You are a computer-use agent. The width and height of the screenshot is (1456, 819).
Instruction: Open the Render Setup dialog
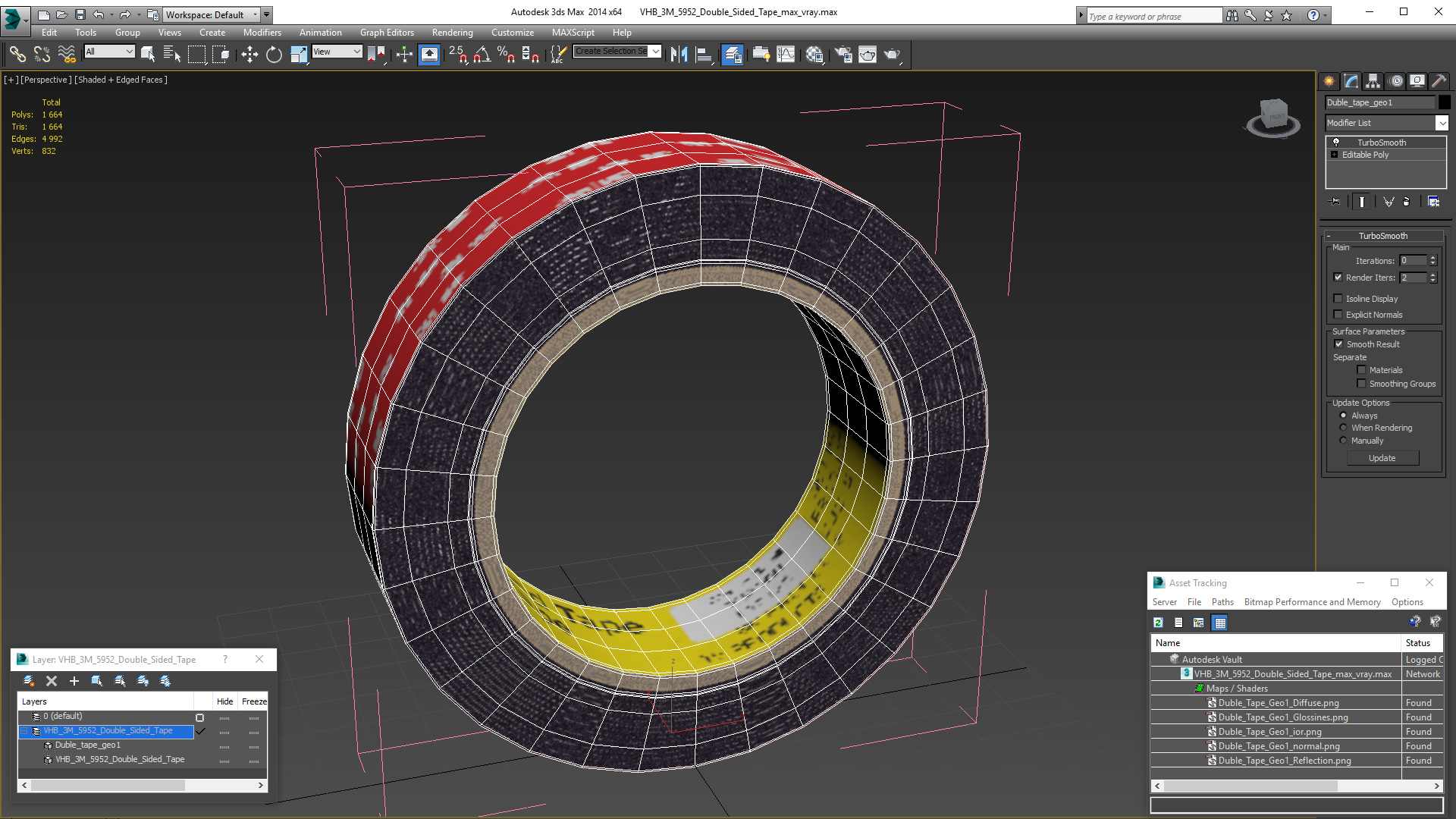843,54
